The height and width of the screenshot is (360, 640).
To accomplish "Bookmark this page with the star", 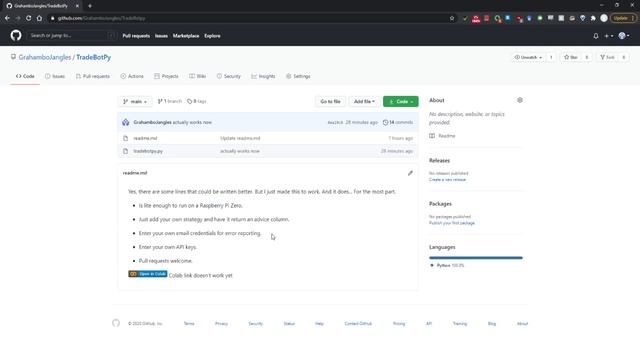I will [452, 18].
